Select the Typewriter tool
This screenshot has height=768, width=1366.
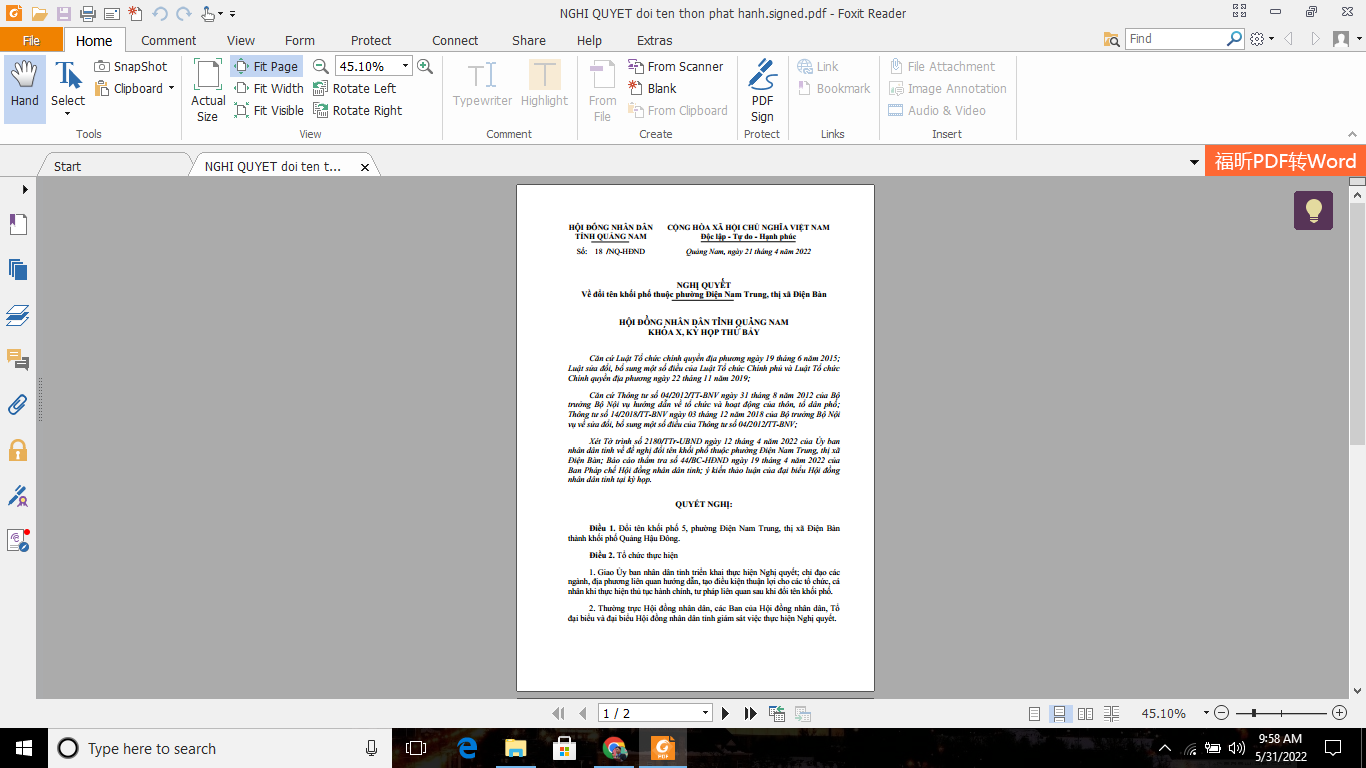click(482, 84)
